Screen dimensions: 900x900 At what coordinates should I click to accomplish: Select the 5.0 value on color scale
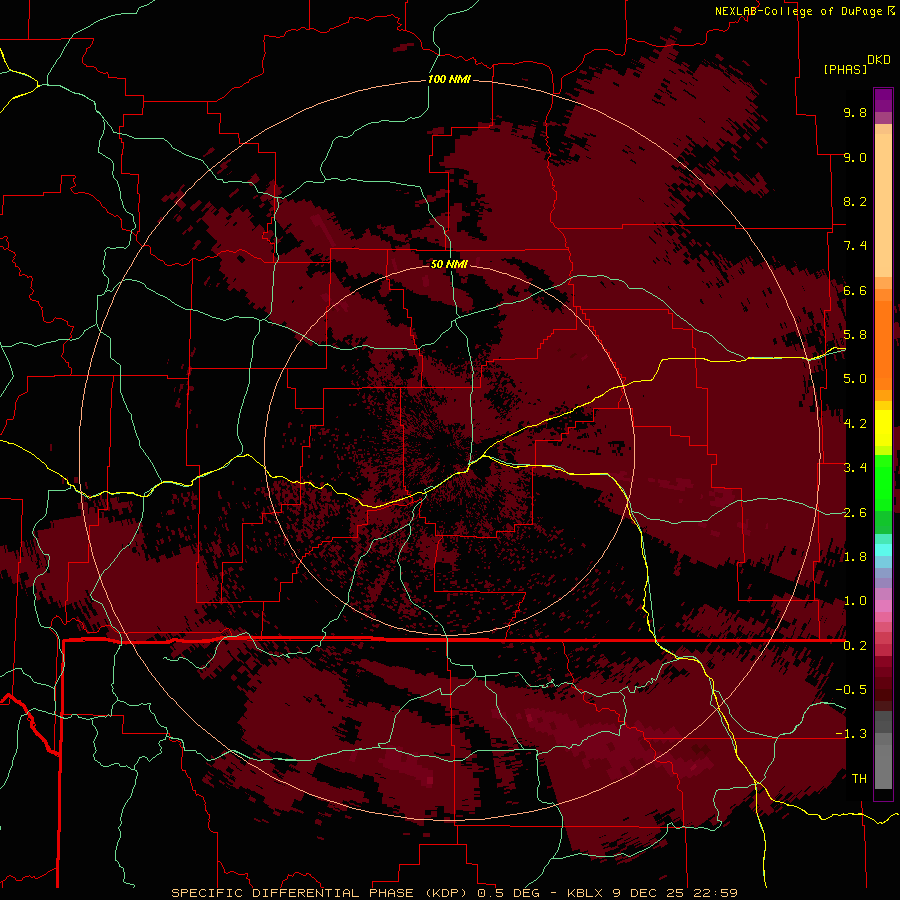tap(855, 379)
